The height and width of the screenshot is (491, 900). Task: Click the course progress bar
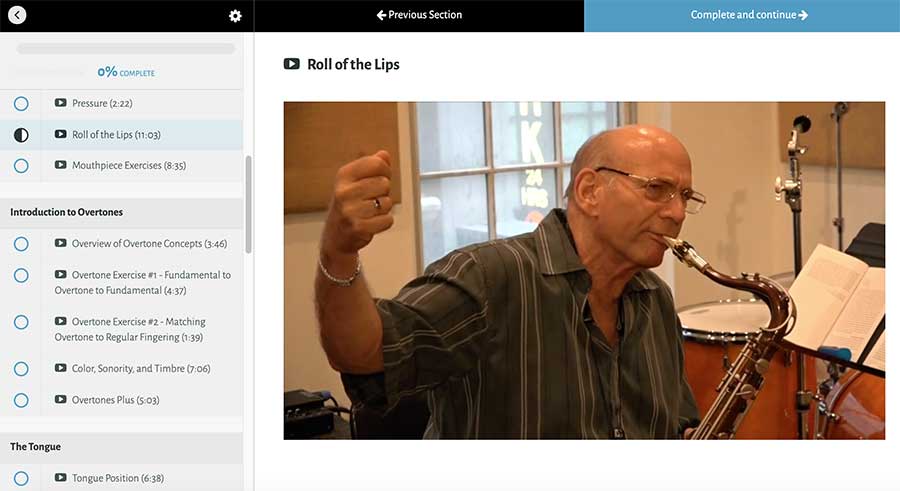pyautogui.click(x=126, y=49)
